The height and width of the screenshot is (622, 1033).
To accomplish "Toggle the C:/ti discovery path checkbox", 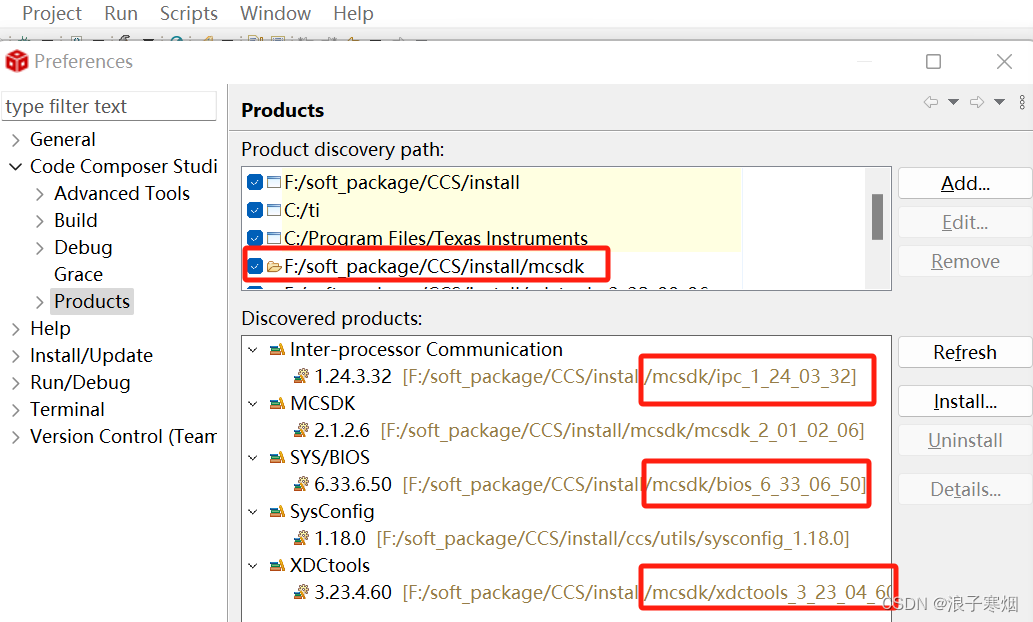I will coord(255,210).
